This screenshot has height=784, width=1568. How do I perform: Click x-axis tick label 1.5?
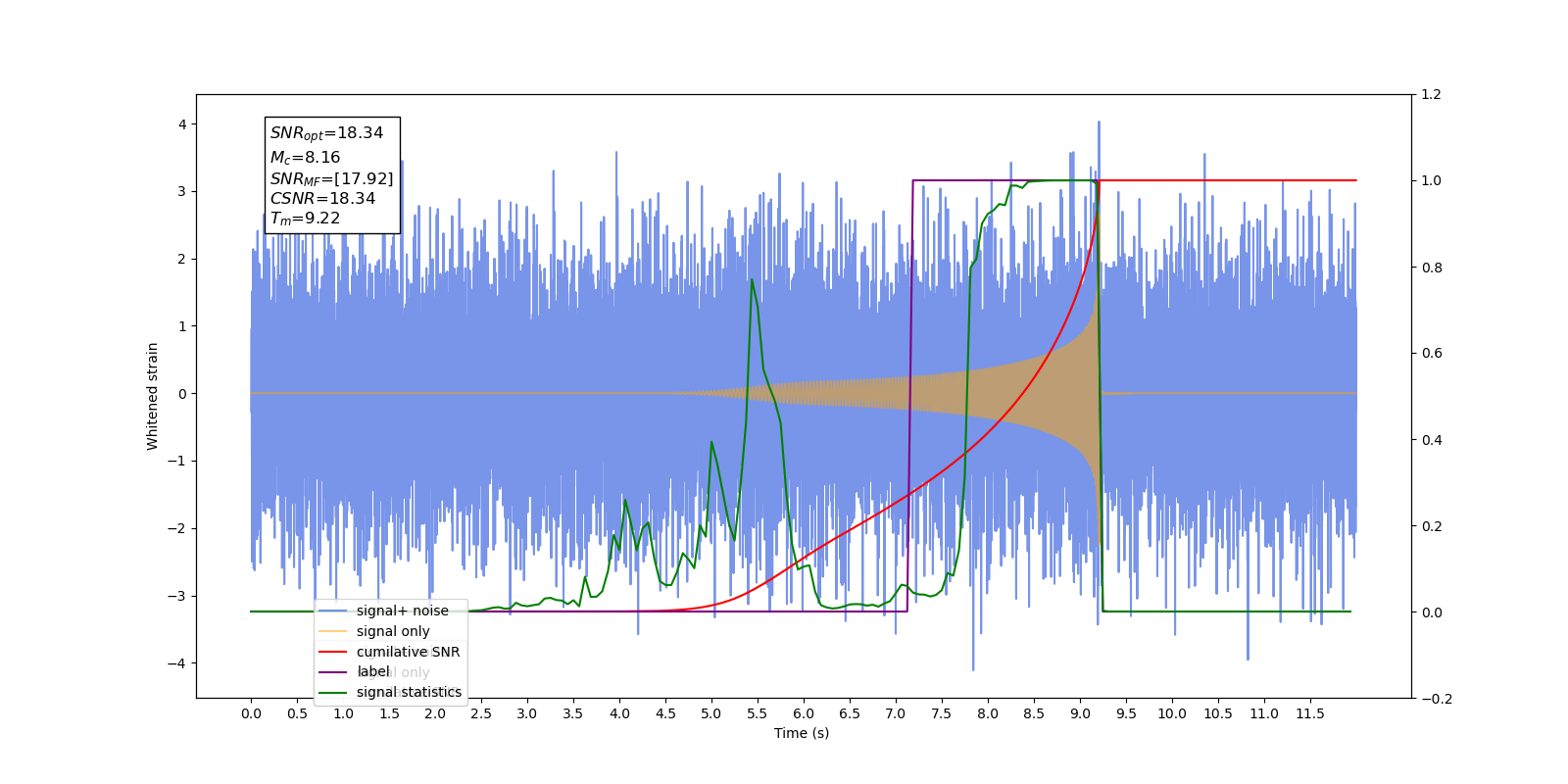389,713
